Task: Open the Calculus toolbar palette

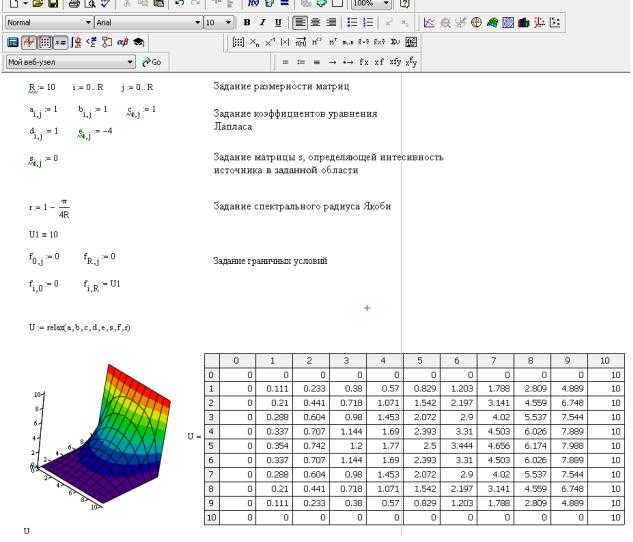Action: click(76, 42)
